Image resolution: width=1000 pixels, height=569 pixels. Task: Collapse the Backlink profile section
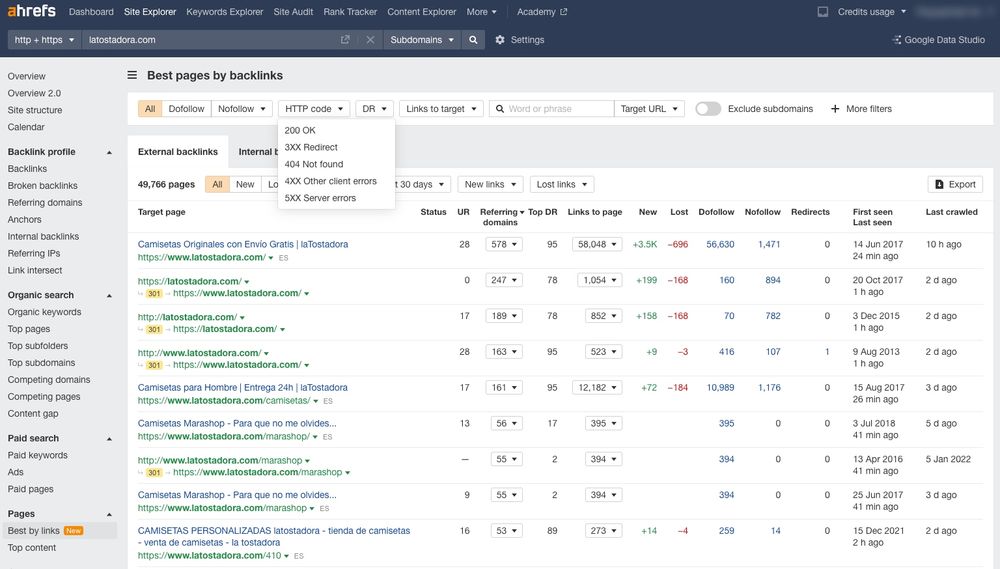(109, 152)
